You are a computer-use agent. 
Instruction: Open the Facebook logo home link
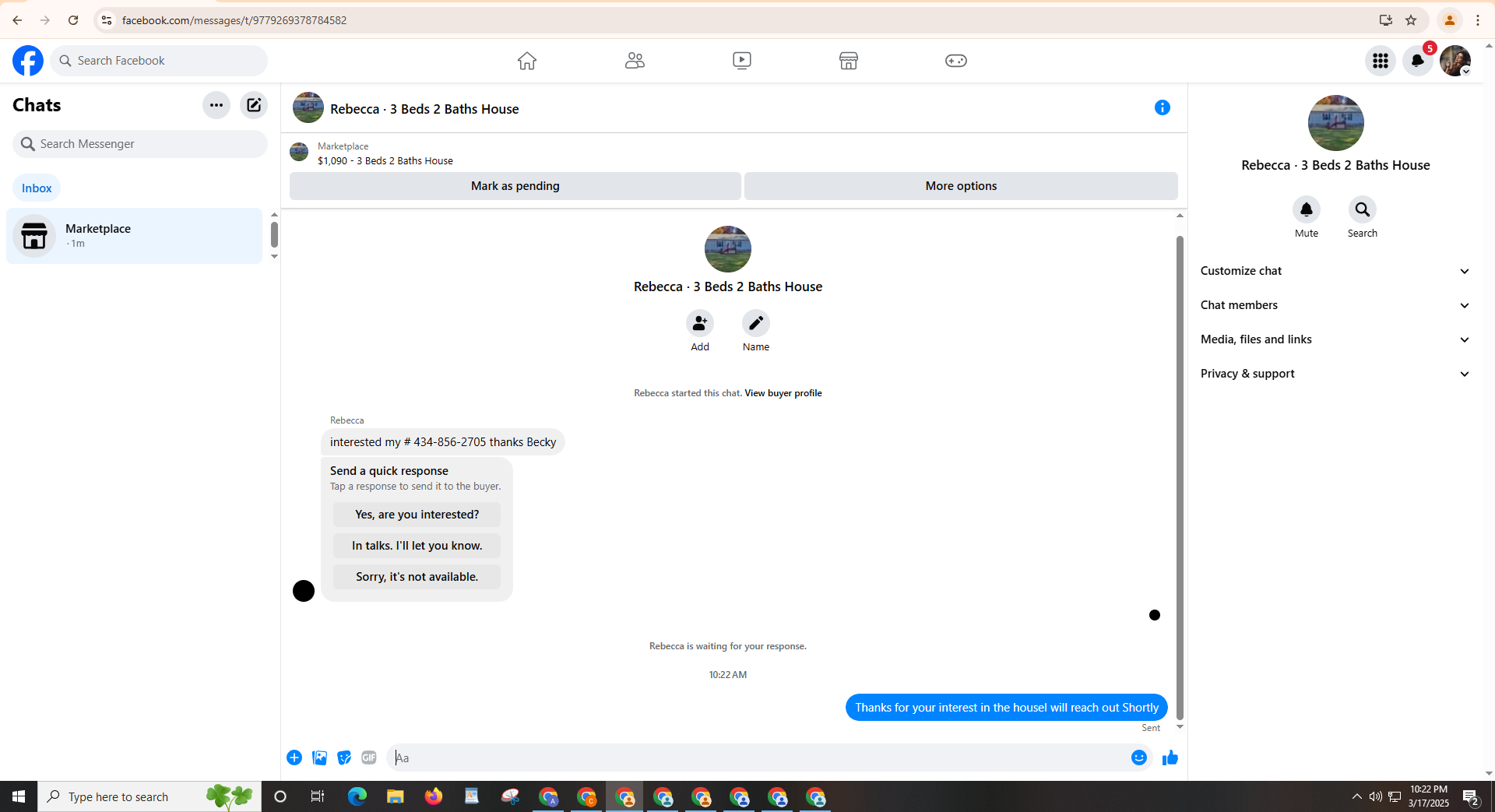(x=28, y=61)
